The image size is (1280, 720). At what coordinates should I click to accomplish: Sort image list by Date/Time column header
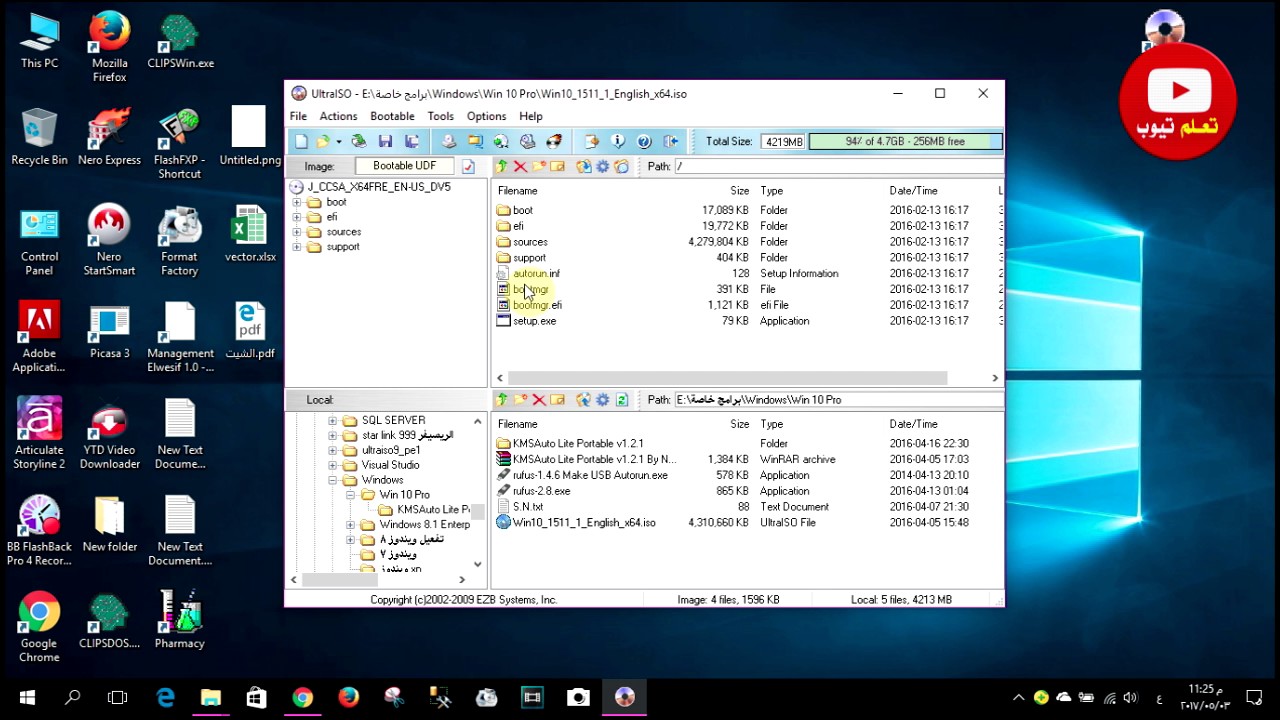tap(913, 191)
